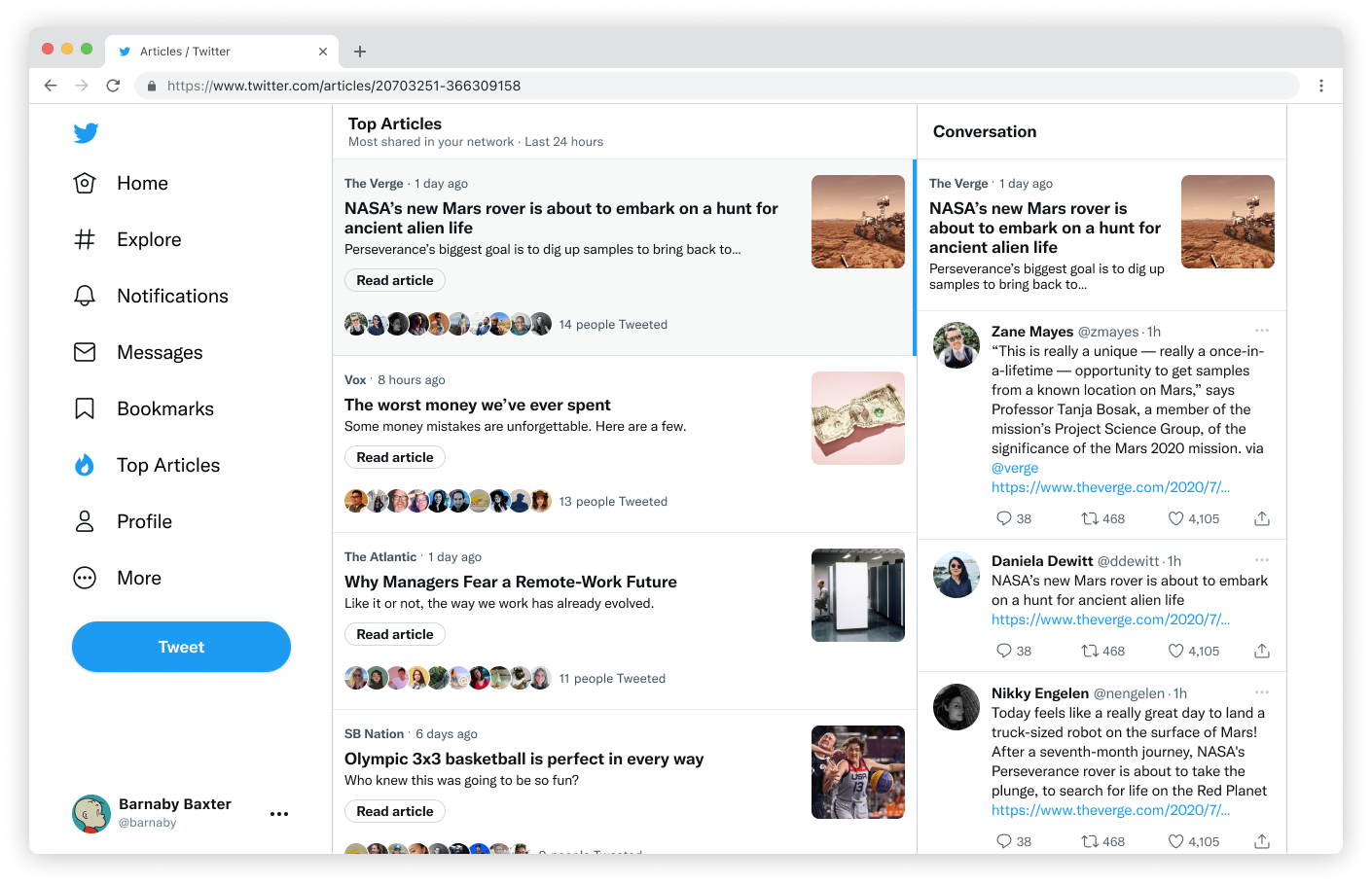
Task: Open Messages from the sidebar
Action: click(x=160, y=352)
